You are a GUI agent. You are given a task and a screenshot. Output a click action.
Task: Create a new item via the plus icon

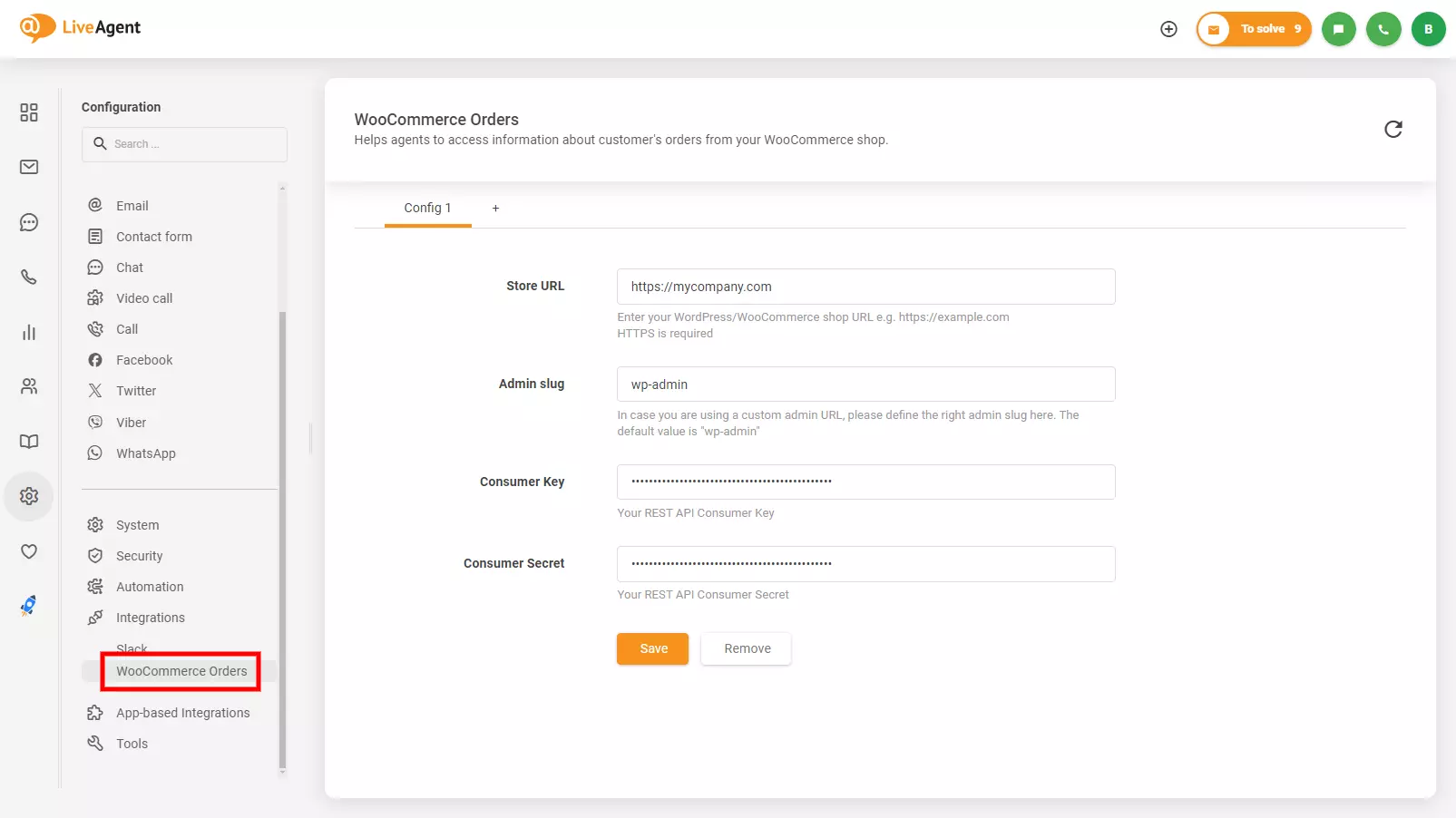(1168, 28)
